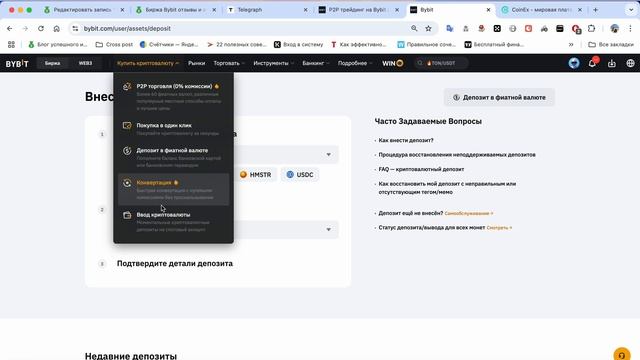Open Смотреть link for deposit status
This screenshot has height=360, width=640.
pyautogui.click(x=499, y=228)
